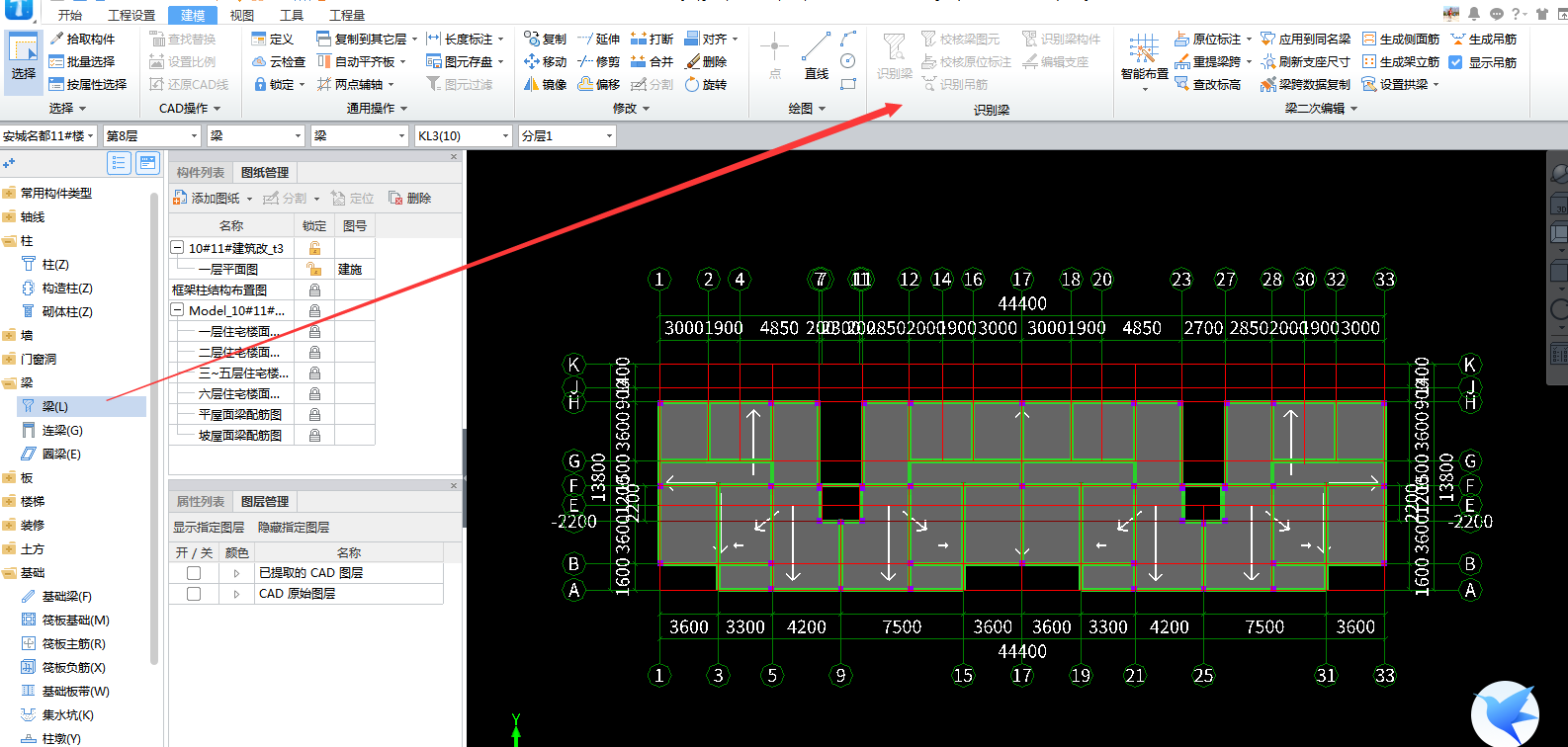Toggle lock for 六层住宅楼面 drawing
Screen dimensions: 1568x747
pos(314,393)
